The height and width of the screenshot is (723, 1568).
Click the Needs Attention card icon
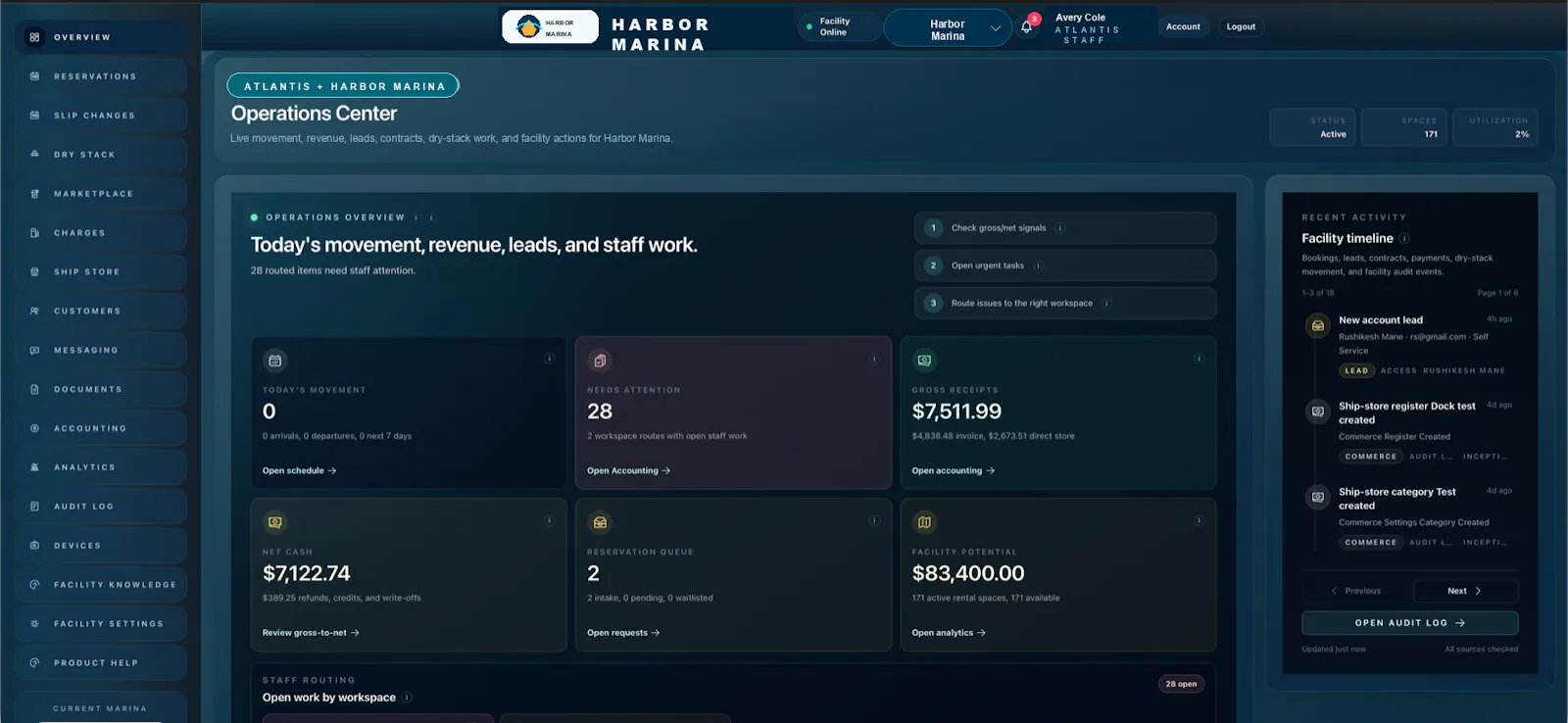(x=600, y=361)
